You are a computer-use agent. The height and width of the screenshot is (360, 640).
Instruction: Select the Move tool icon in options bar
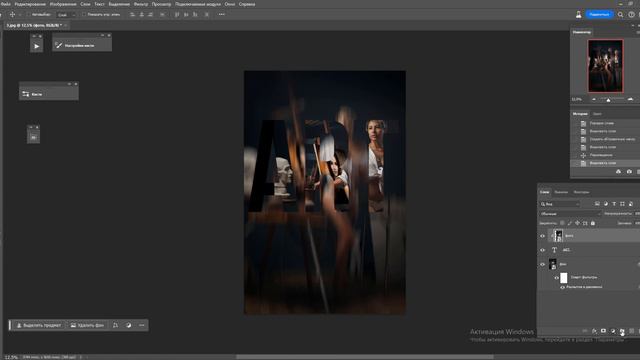(x=12, y=14)
